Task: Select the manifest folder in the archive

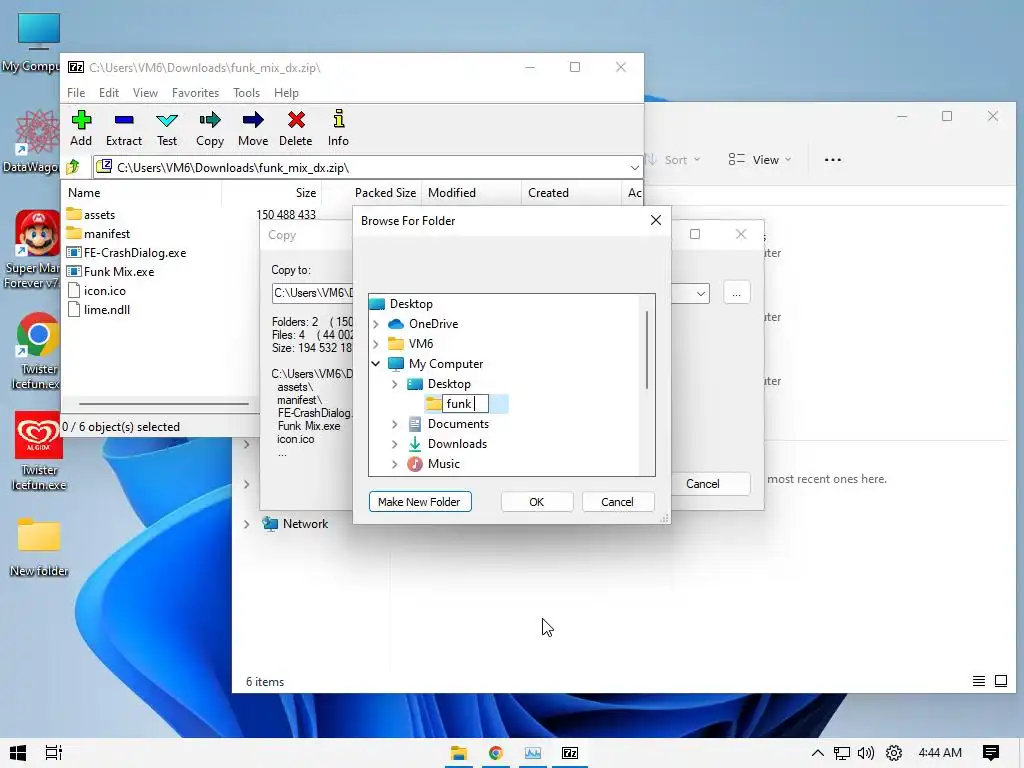Action: (x=99, y=233)
